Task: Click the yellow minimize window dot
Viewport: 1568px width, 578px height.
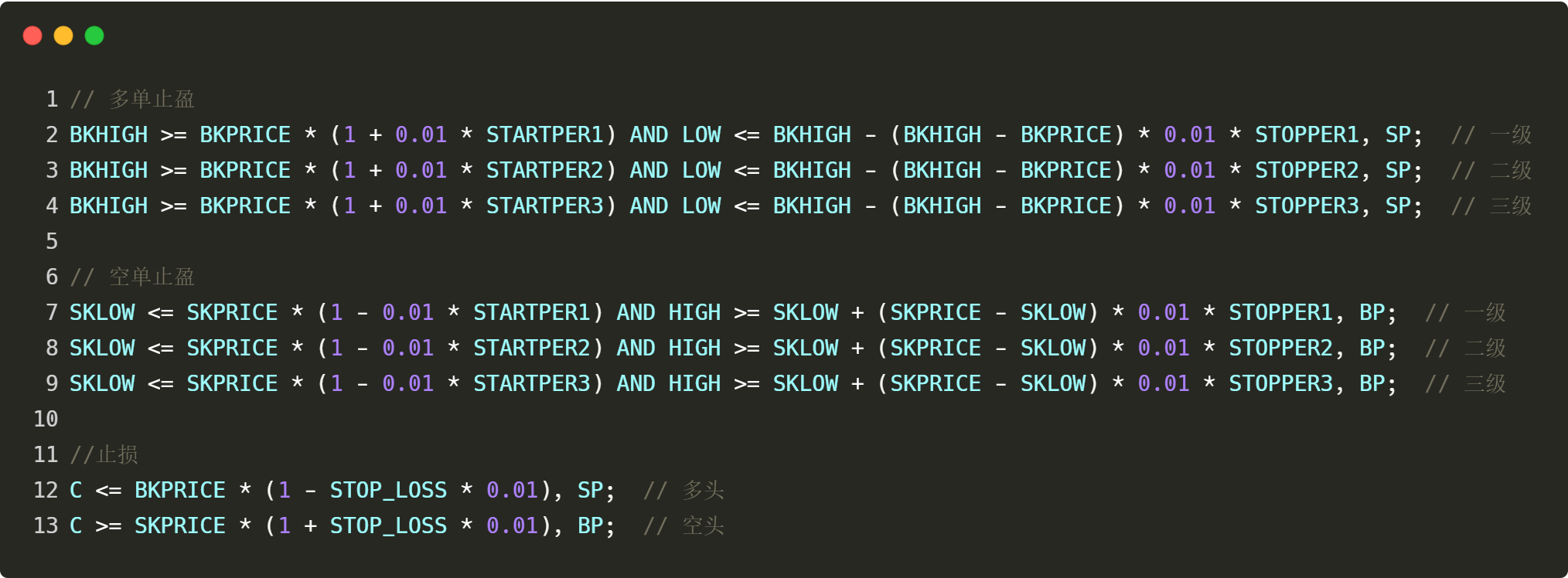Action: click(x=63, y=36)
